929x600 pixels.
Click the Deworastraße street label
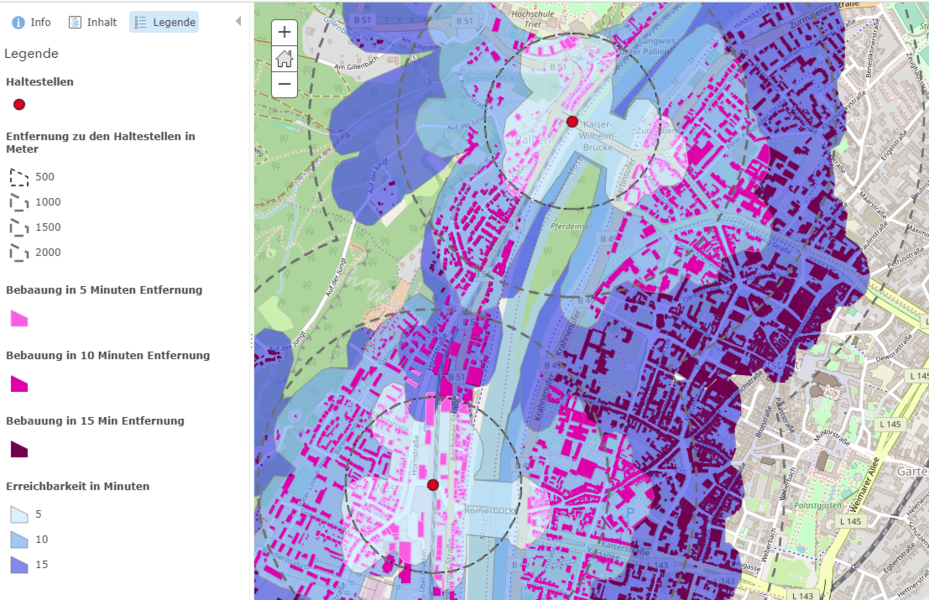(x=894, y=348)
